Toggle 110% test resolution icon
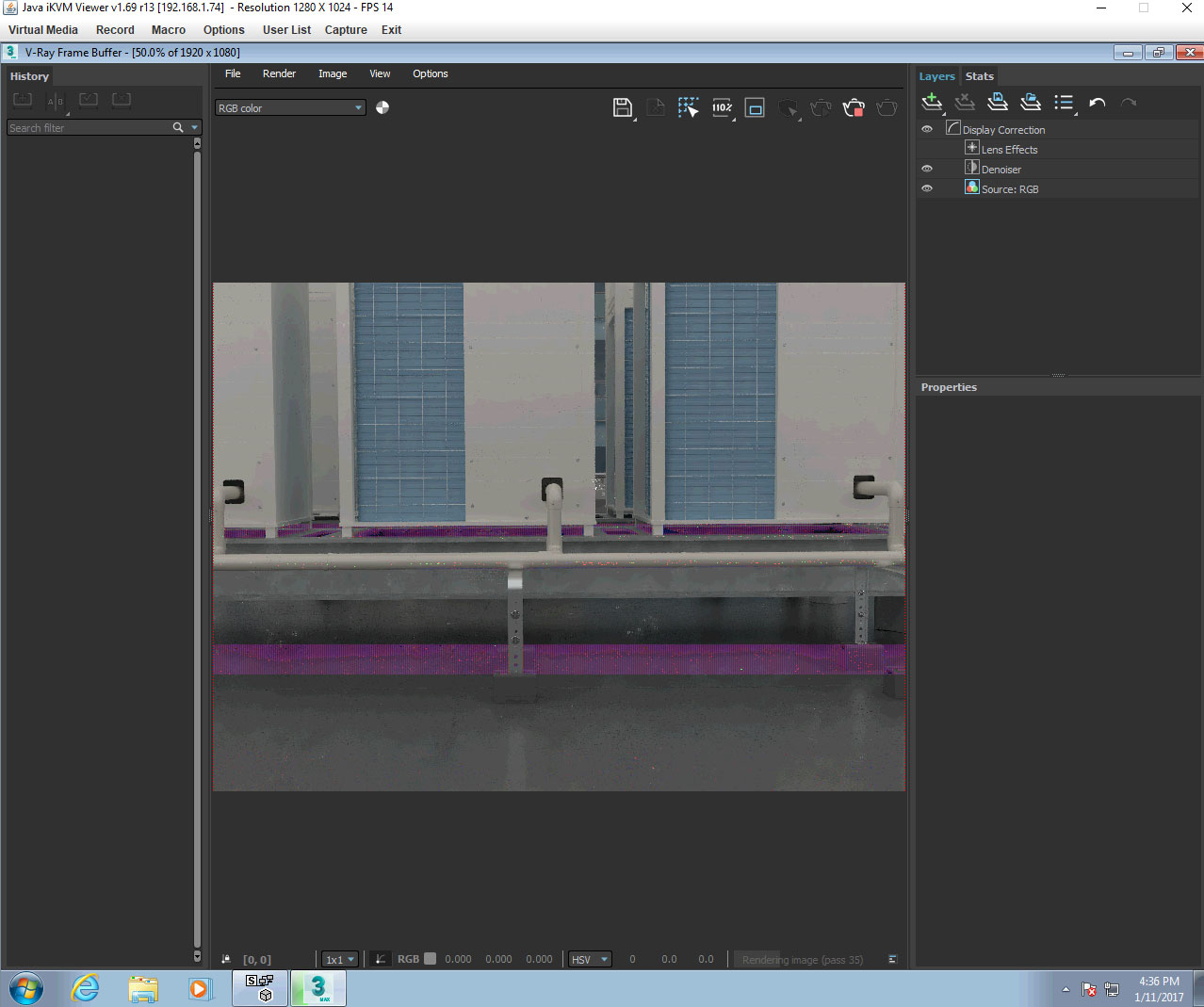The width and height of the screenshot is (1204, 1007). tap(723, 107)
